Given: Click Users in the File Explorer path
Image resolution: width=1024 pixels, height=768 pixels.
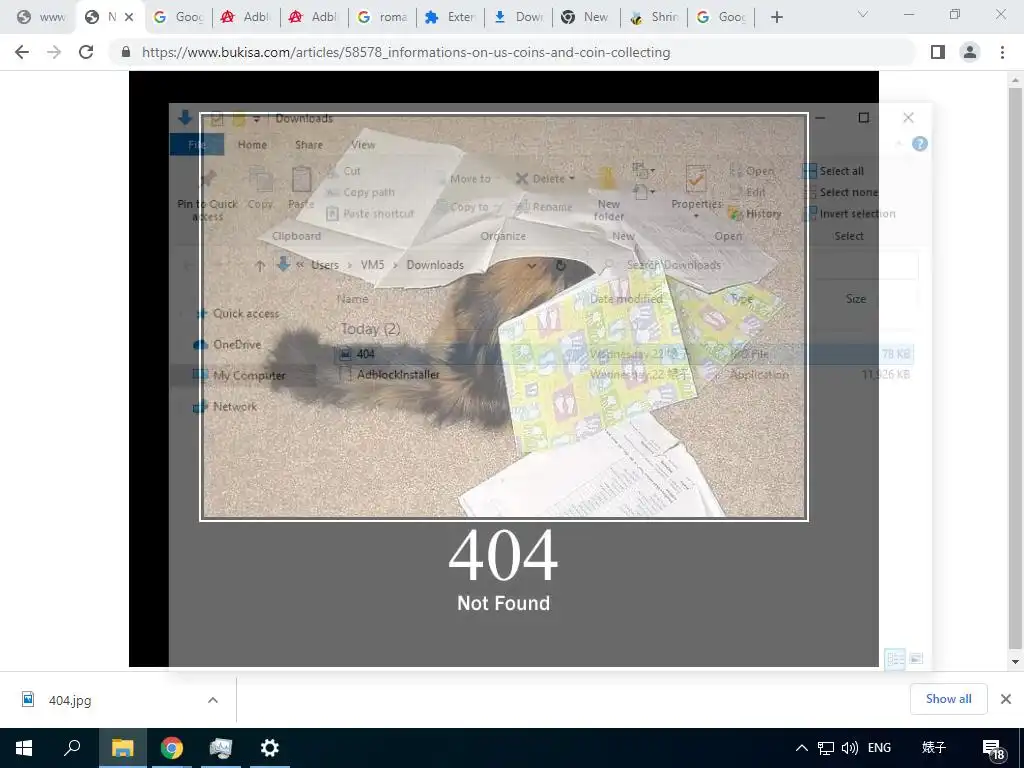Looking at the screenshot, I should click(325, 265).
